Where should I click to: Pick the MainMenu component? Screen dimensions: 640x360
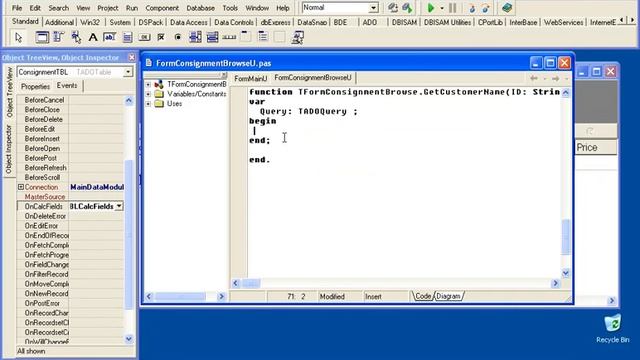pos(59,38)
